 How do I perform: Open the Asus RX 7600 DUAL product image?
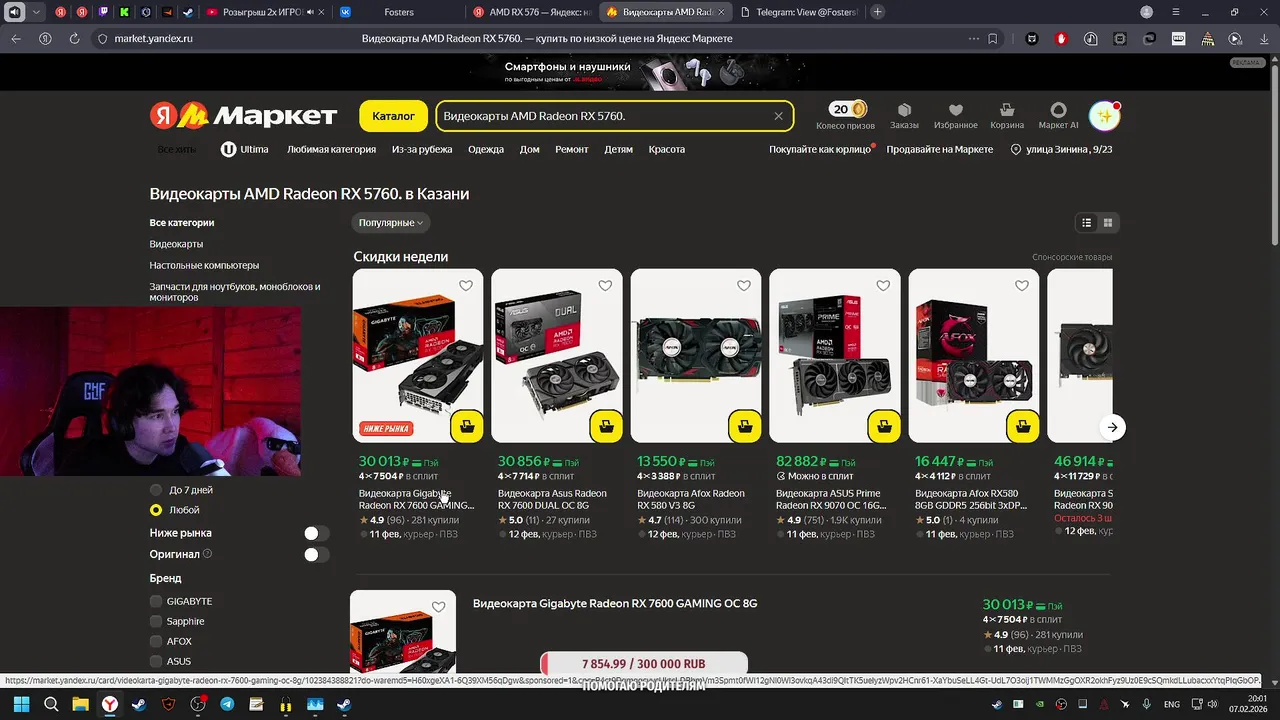click(x=557, y=355)
